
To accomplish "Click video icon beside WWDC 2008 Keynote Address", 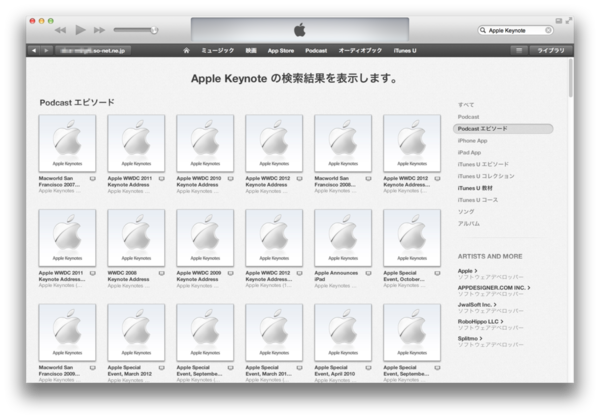I will (161, 273).
